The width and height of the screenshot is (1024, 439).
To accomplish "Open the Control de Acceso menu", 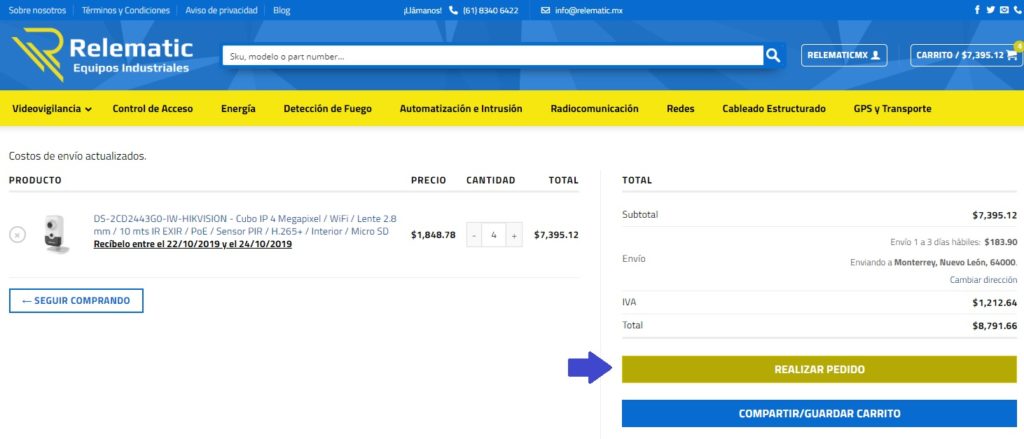I will coord(152,108).
